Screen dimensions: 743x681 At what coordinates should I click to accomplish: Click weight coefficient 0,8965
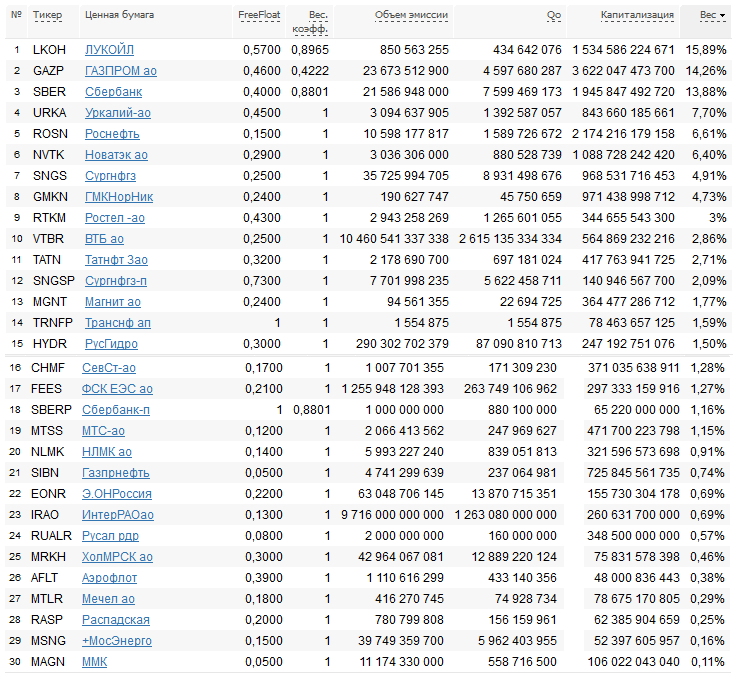310,50
